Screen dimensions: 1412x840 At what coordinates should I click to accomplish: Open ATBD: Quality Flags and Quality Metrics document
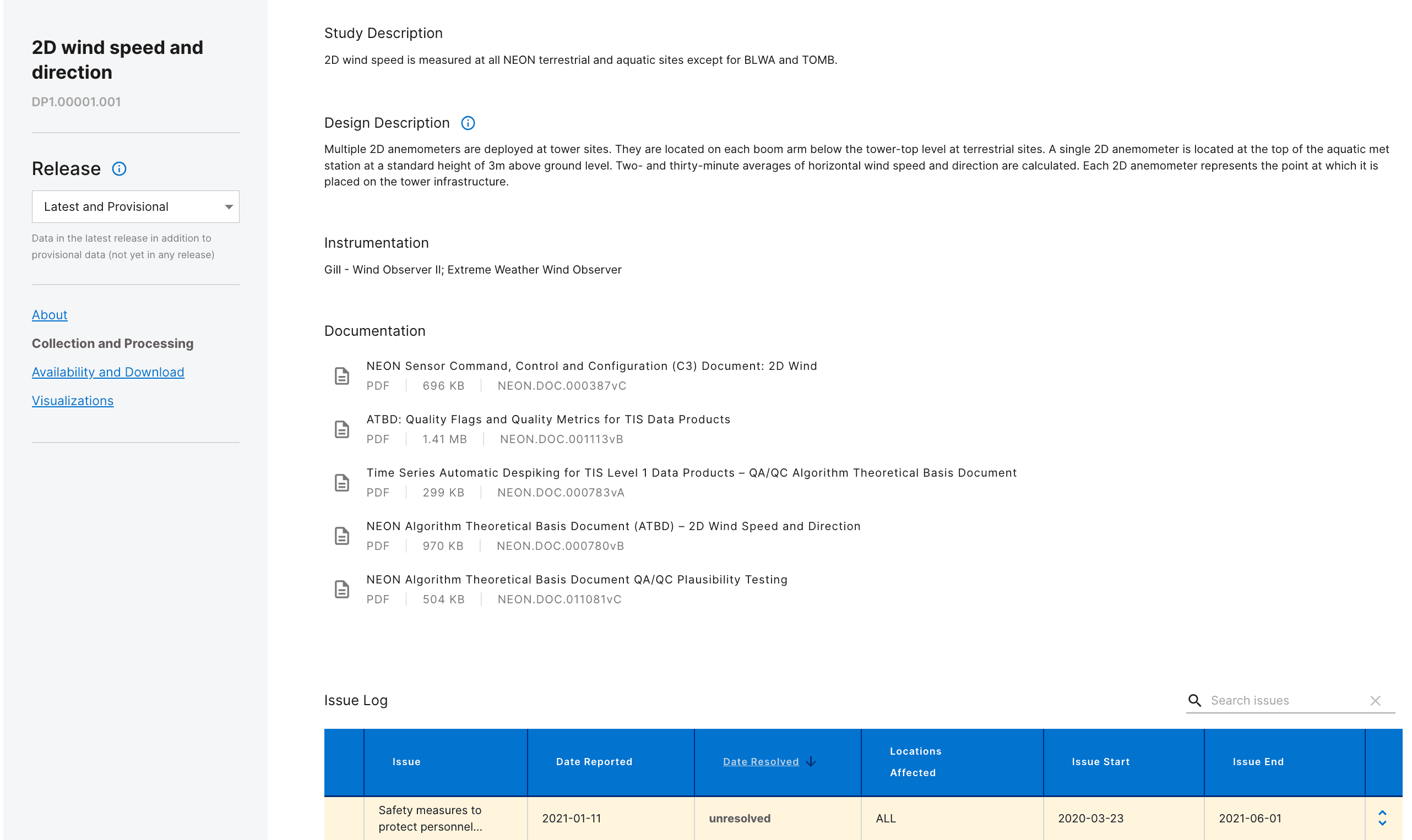click(x=547, y=419)
